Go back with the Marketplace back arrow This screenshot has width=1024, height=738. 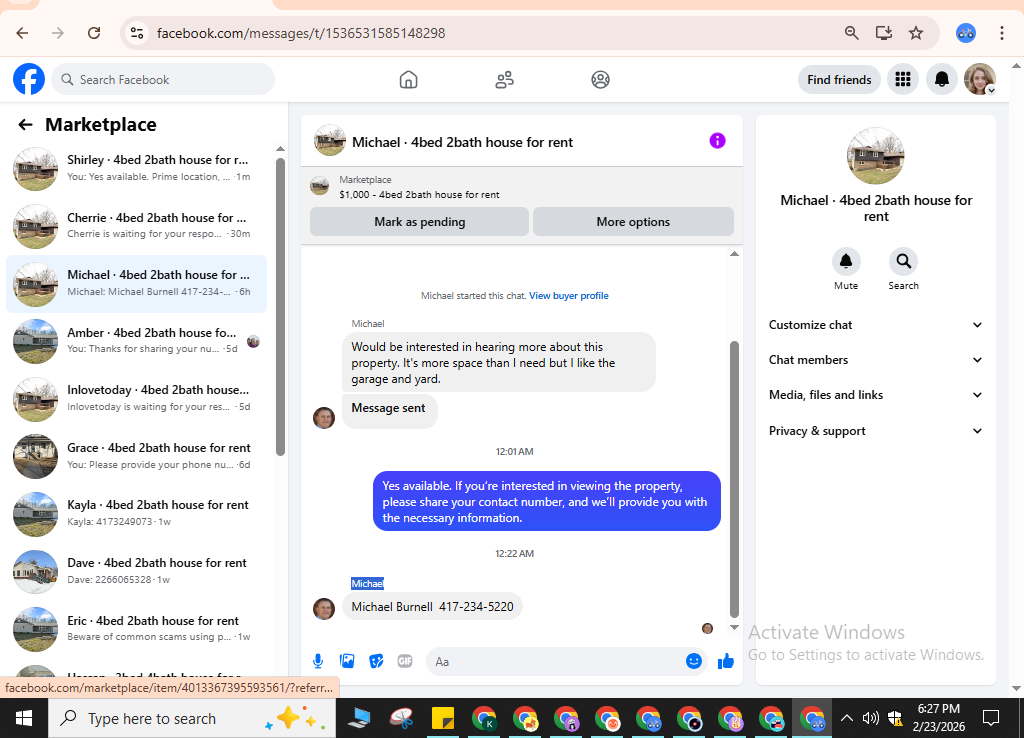25,125
